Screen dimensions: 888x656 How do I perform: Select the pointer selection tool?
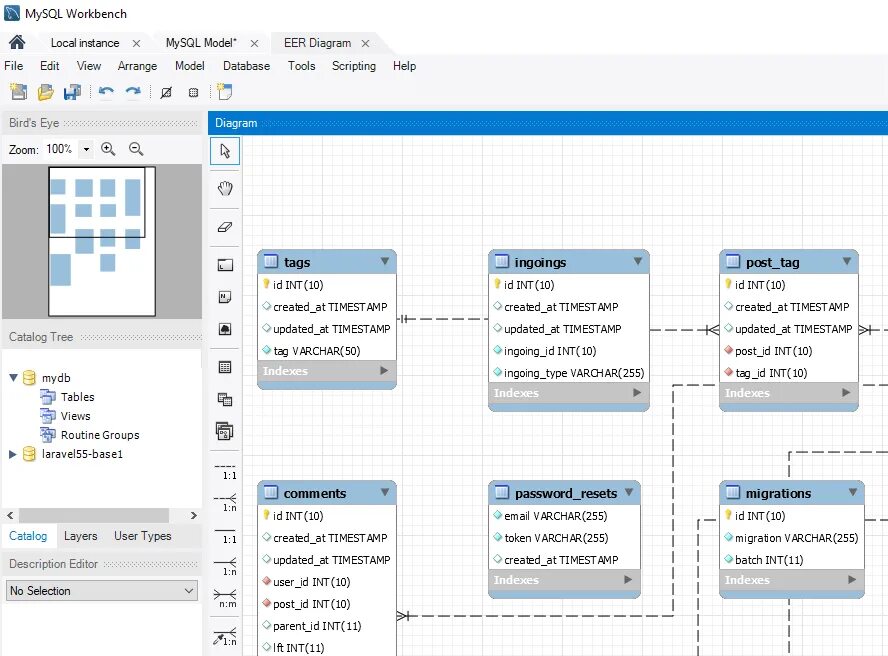coord(225,151)
